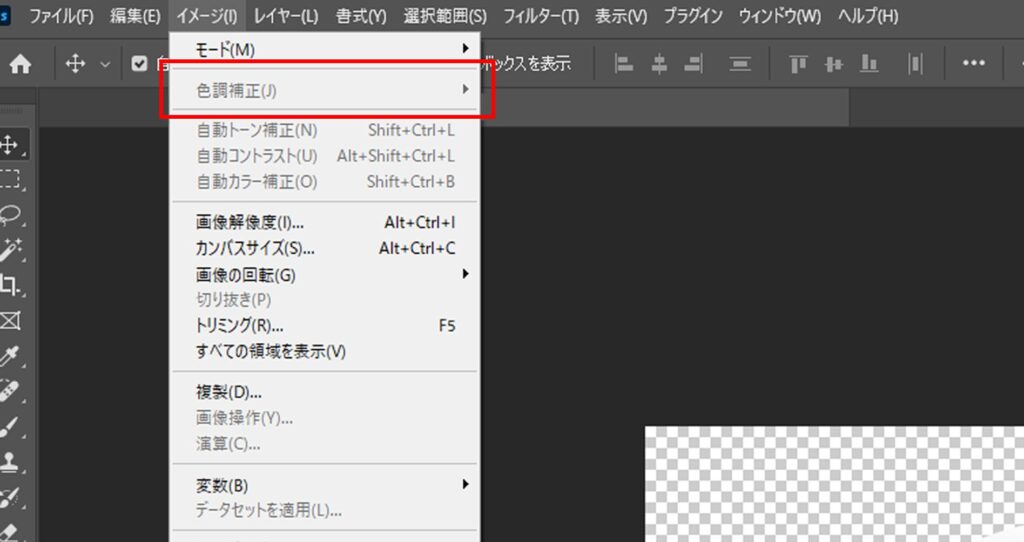Select the Healing Brush tool
Screen dimensions: 1024x542
click(x=10, y=392)
